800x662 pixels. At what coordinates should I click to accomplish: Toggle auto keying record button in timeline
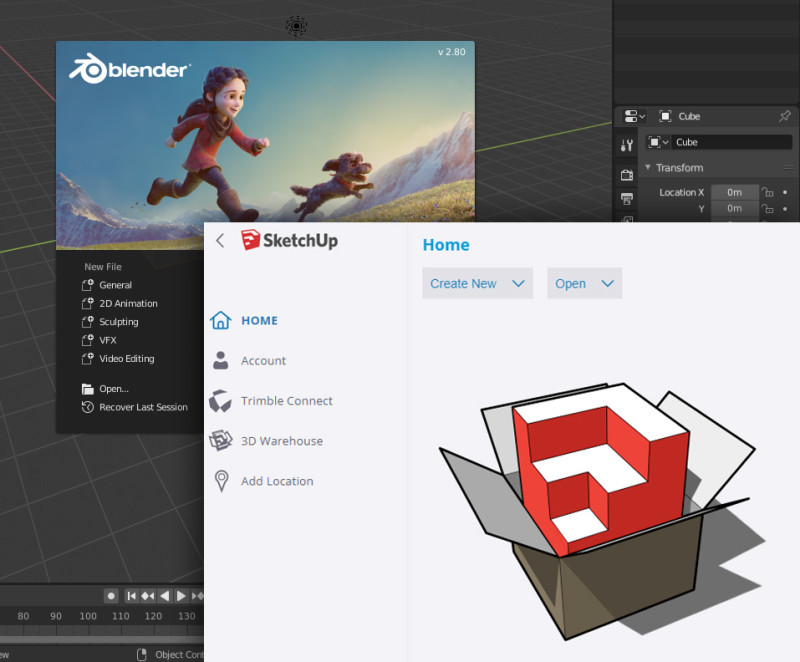tap(111, 596)
